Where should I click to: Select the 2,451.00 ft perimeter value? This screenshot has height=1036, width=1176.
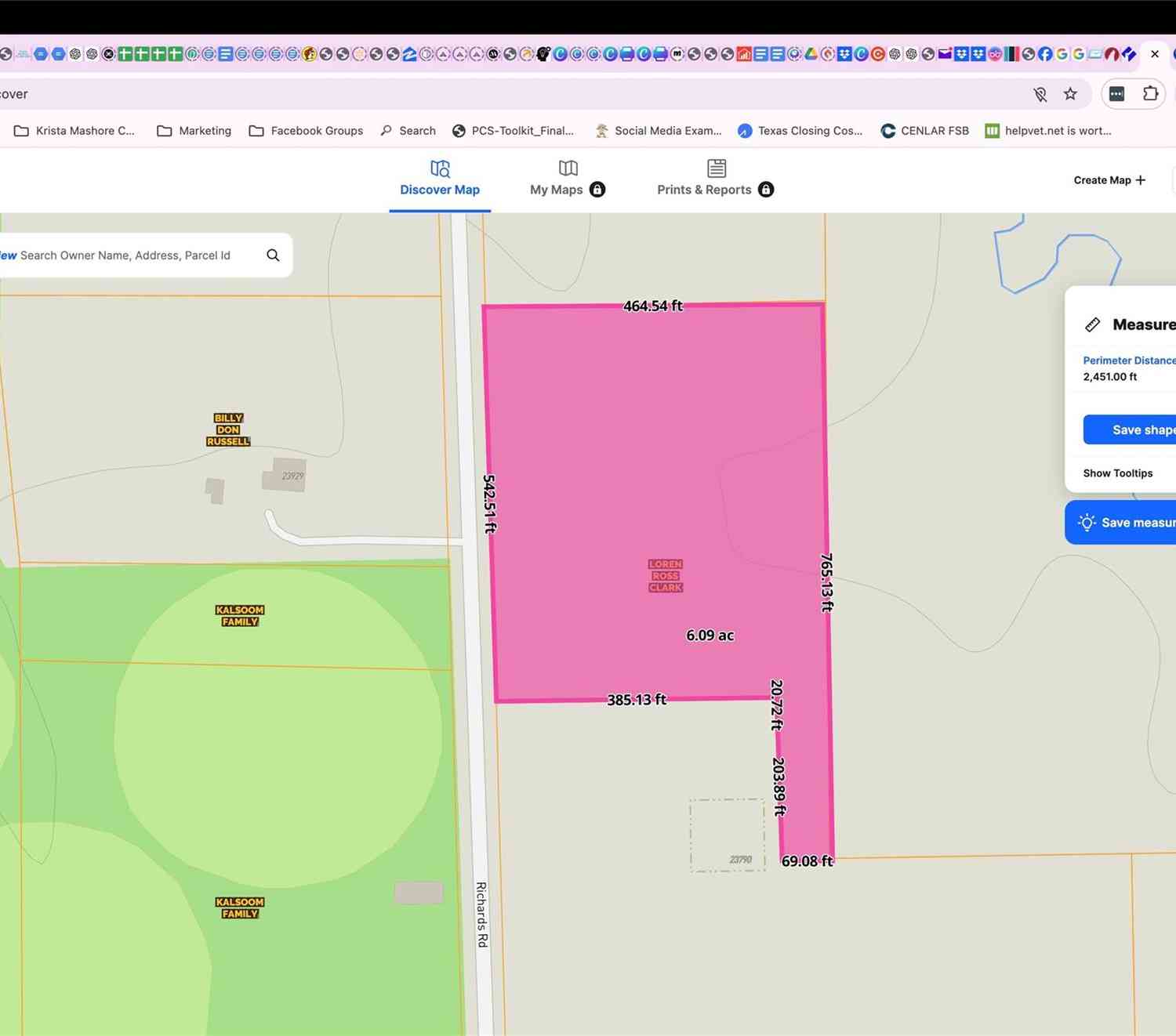click(x=1110, y=377)
